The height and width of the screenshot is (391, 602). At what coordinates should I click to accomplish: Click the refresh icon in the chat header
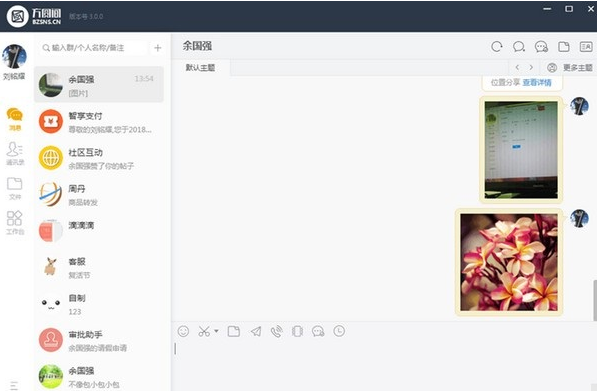click(x=497, y=47)
